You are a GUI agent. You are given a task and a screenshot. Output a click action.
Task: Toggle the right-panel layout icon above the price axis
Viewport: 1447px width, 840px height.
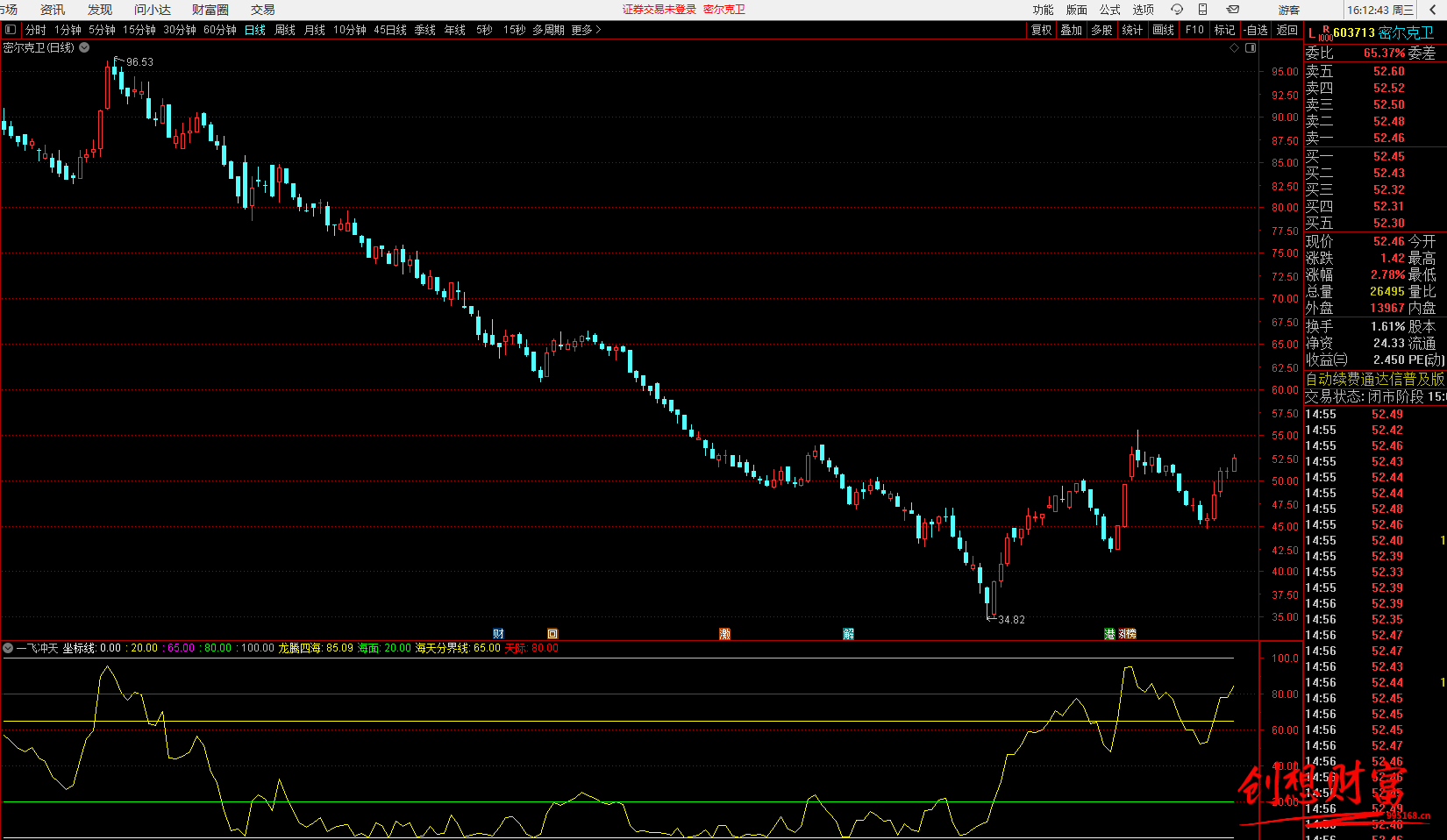pos(1251,47)
